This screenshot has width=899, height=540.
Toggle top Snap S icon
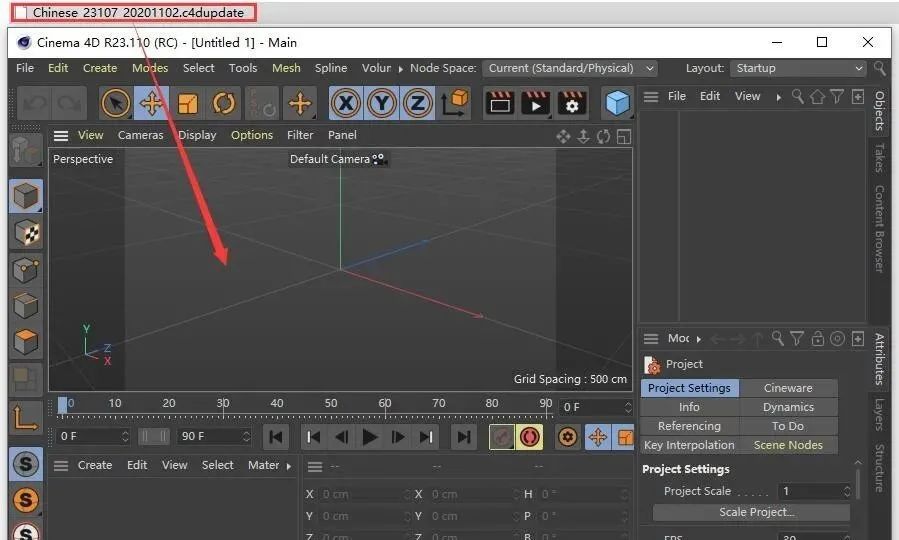coord(26,463)
